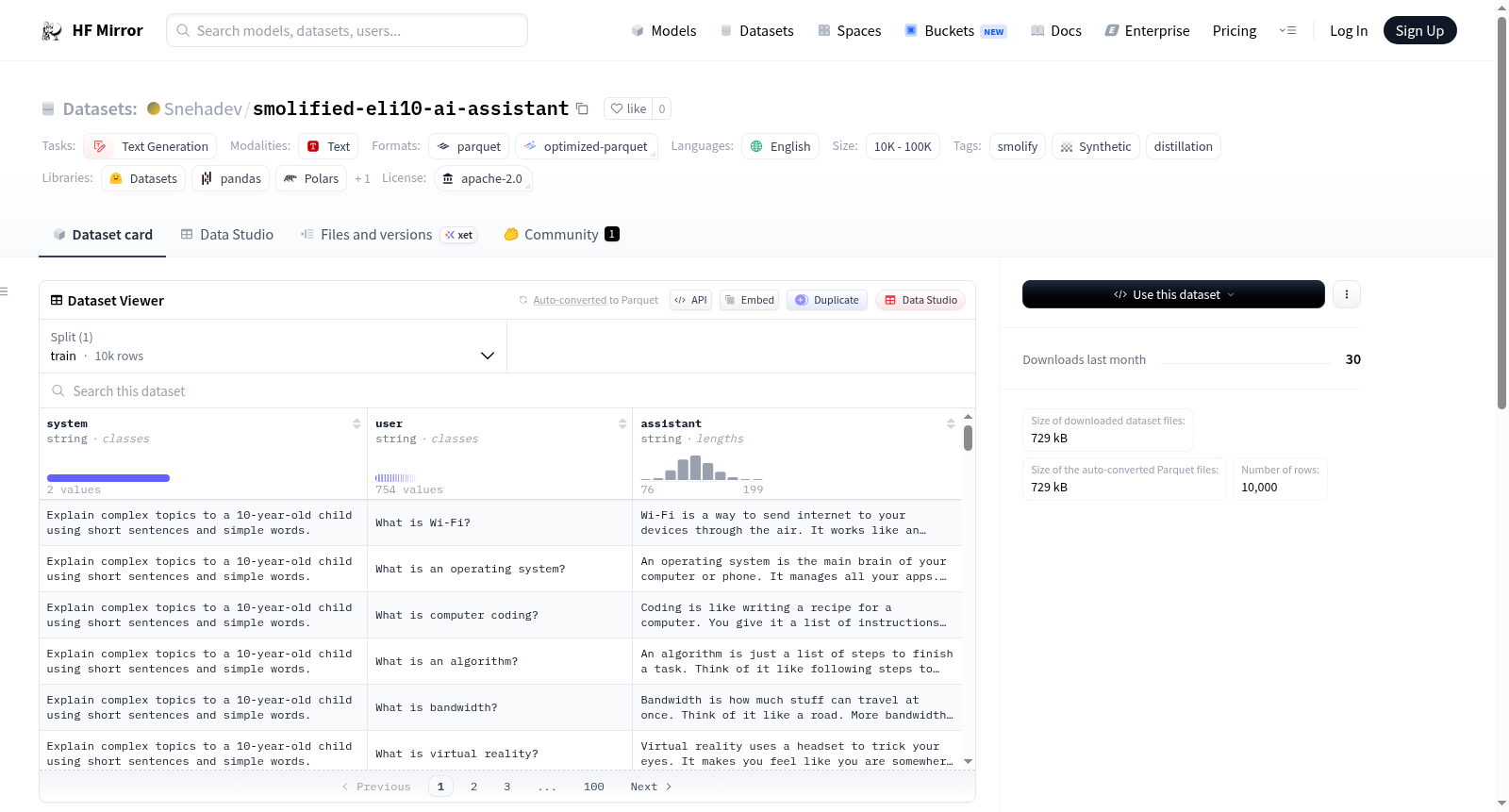Click the xet badge
1509x812 pixels.
459,235
